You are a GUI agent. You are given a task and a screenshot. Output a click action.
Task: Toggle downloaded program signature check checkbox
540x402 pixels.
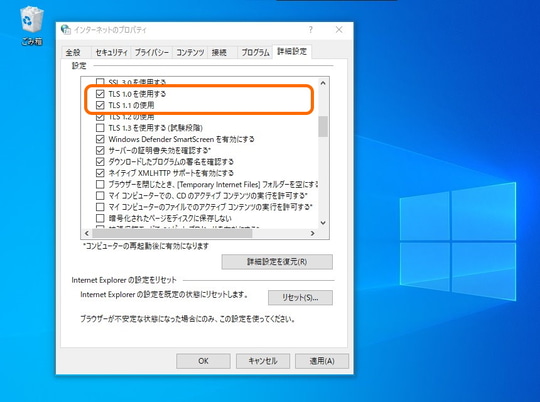(100, 162)
